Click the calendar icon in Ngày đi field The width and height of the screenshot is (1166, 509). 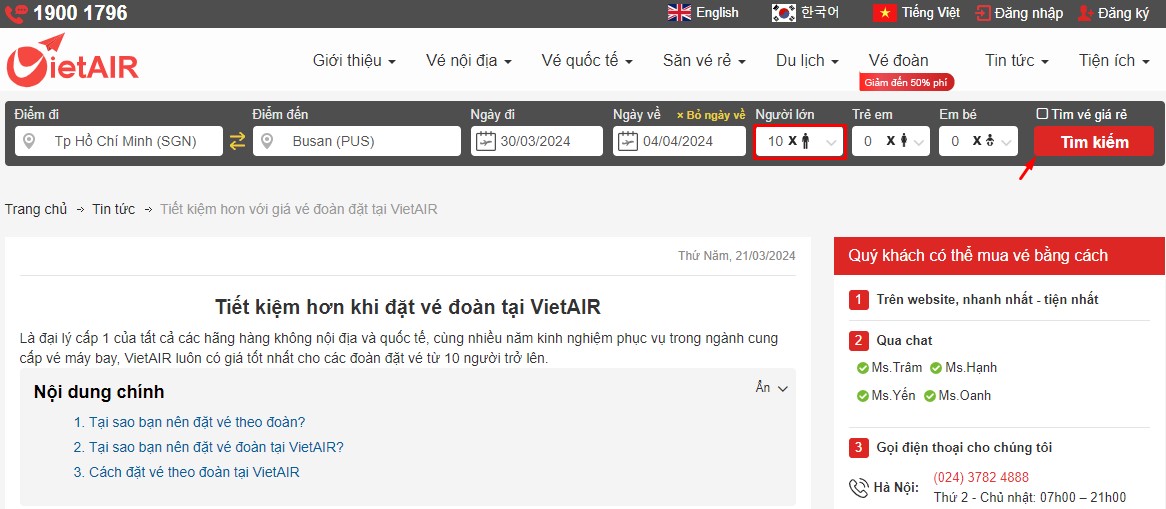[x=486, y=141]
